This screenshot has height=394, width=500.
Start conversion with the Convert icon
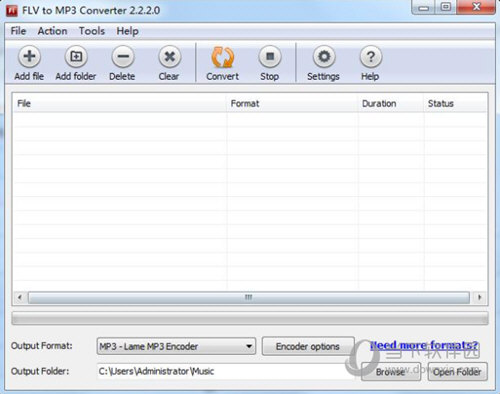click(223, 57)
